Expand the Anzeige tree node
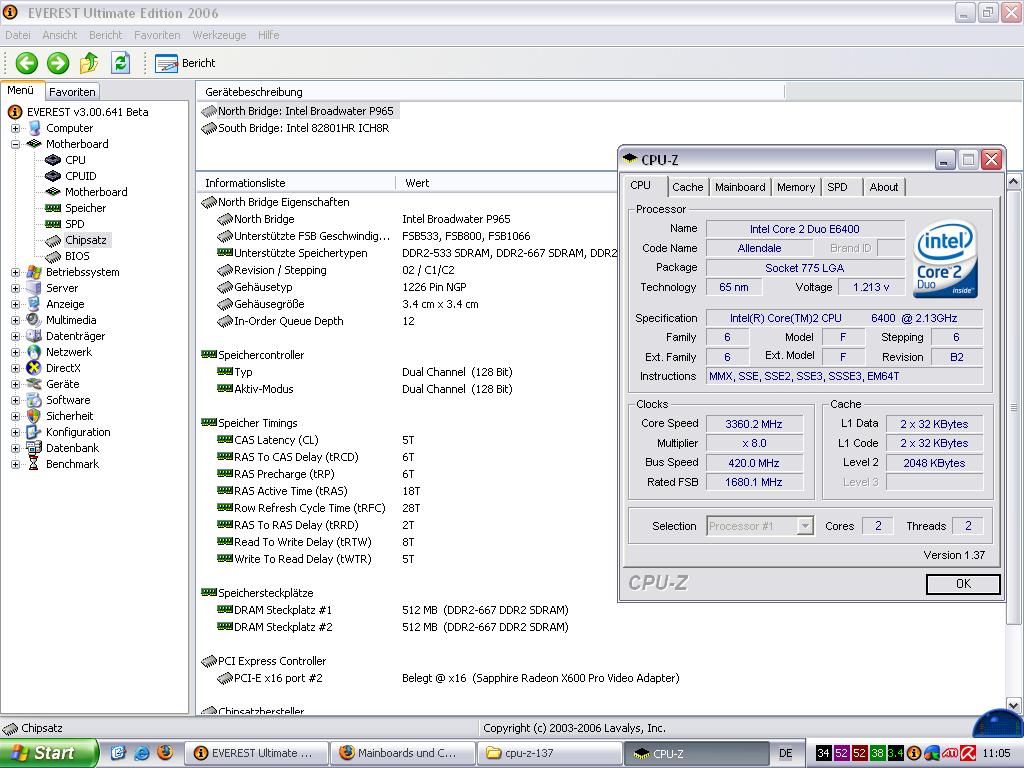The height and width of the screenshot is (768, 1024). (15, 304)
